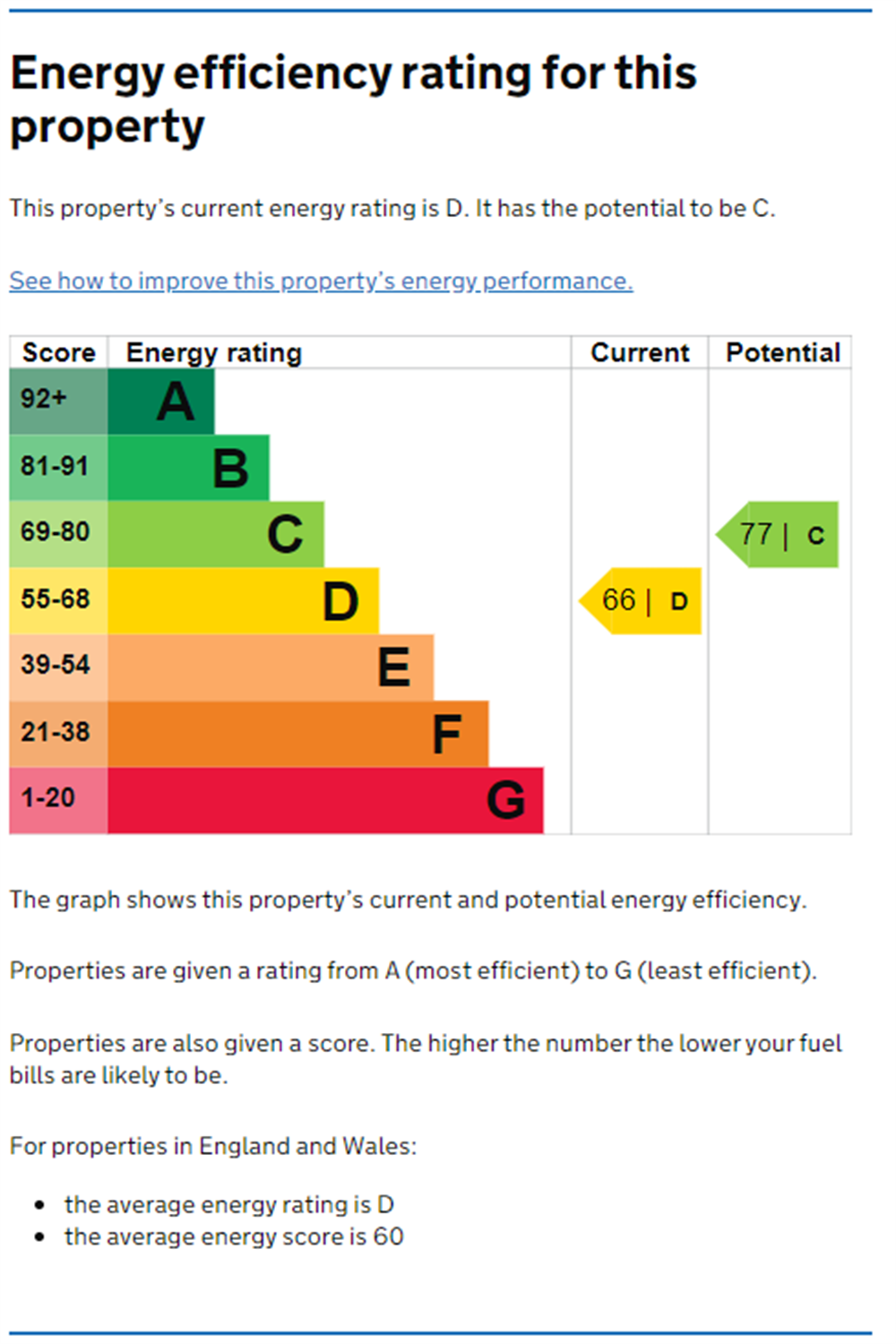896x1344 pixels.
Task: Click the orange E rating bar
Action: 271,668
